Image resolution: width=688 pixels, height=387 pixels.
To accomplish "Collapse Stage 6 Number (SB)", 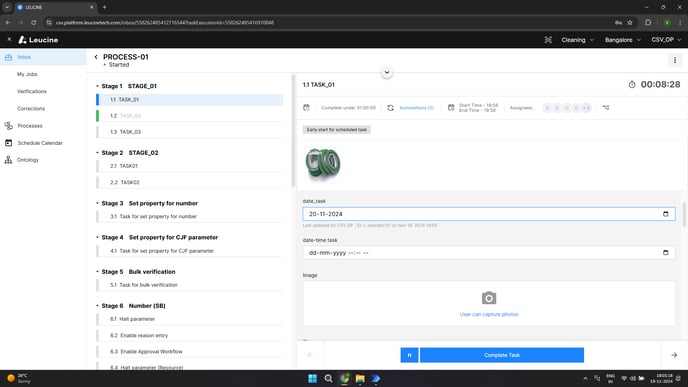I will (x=97, y=306).
